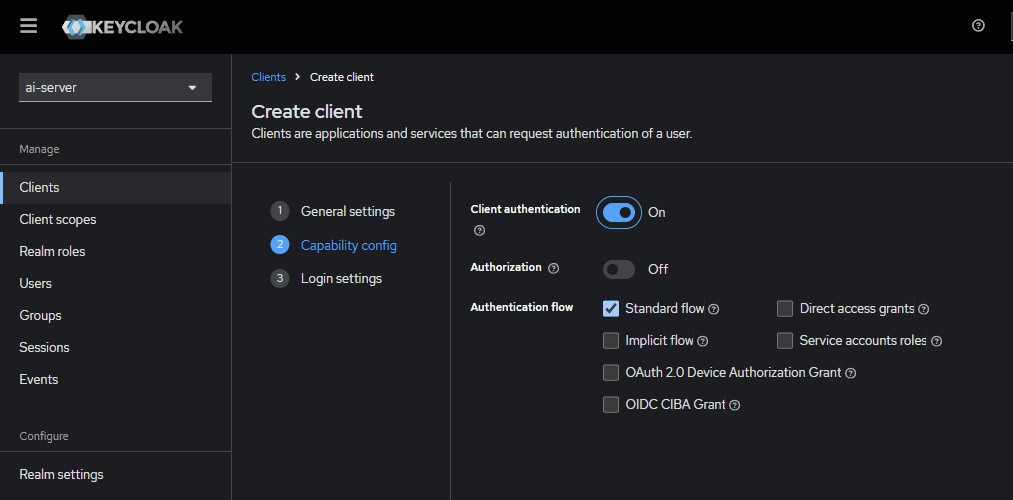Open Events section

point(116,379)
